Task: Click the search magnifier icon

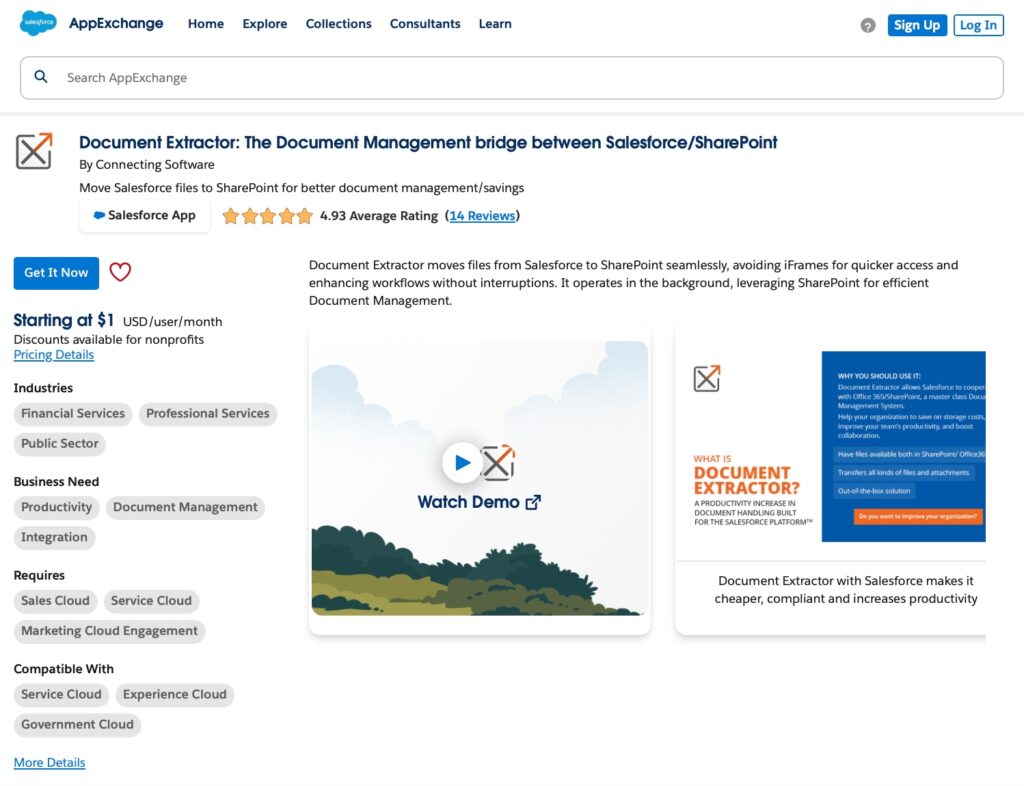Action: tap(40, 77)
